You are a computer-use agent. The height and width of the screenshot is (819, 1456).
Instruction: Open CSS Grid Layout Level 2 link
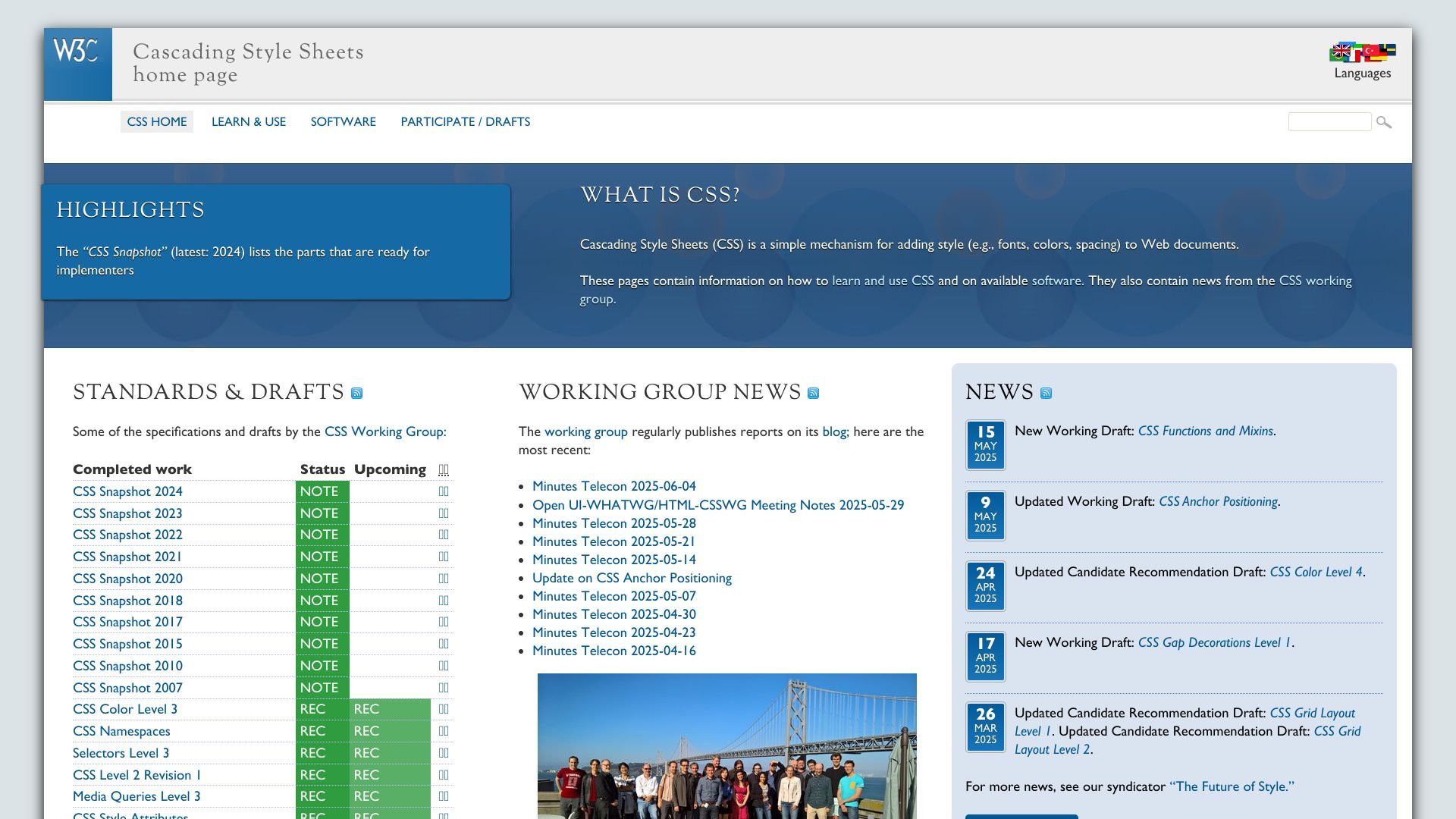(1188, 740)
